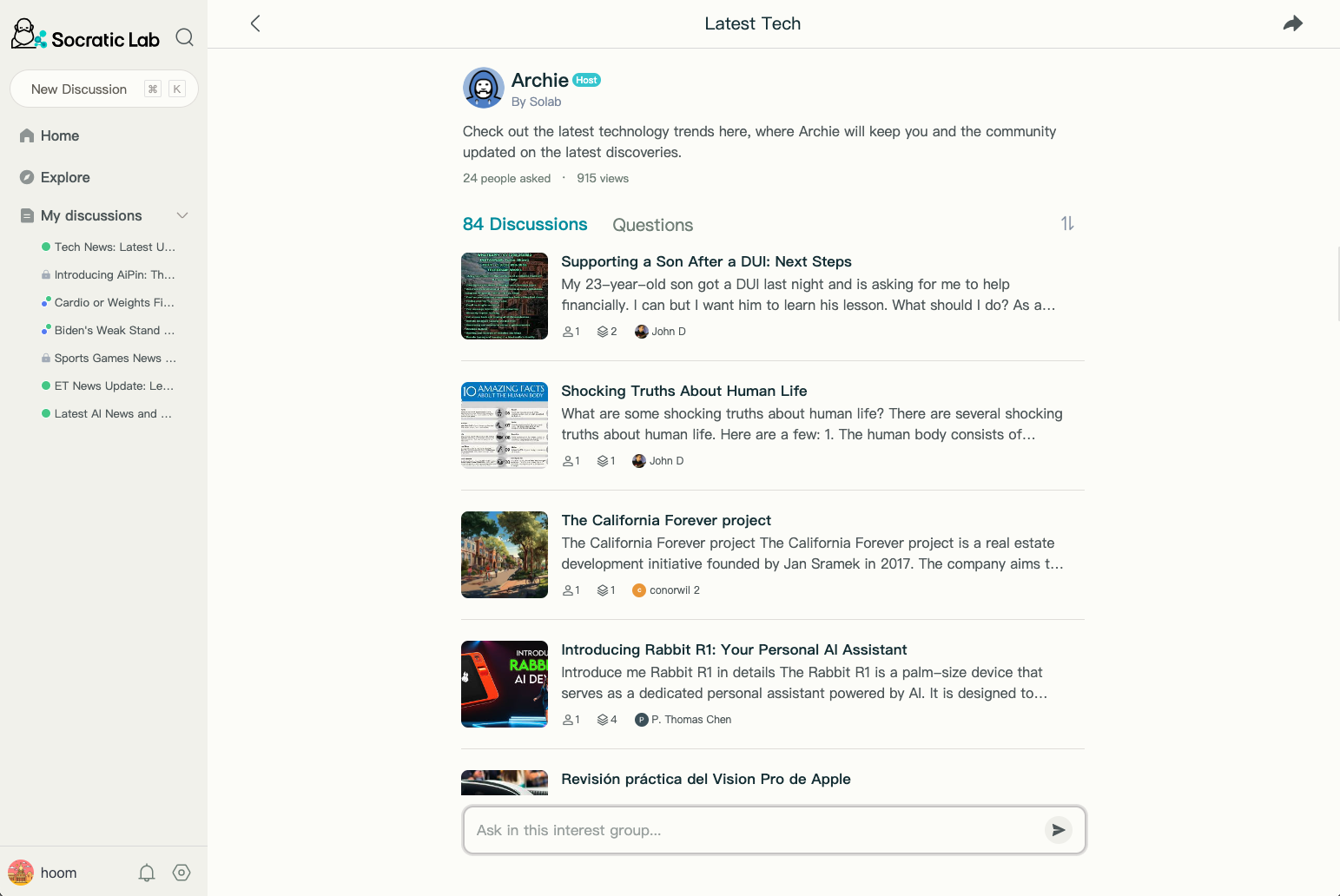Open notifications bell

(147, 873)
